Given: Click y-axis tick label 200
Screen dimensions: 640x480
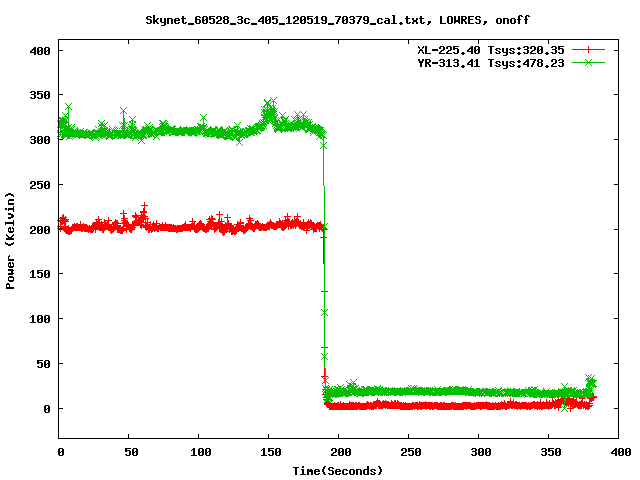Looking at the screenshot, I should [40, 230].
